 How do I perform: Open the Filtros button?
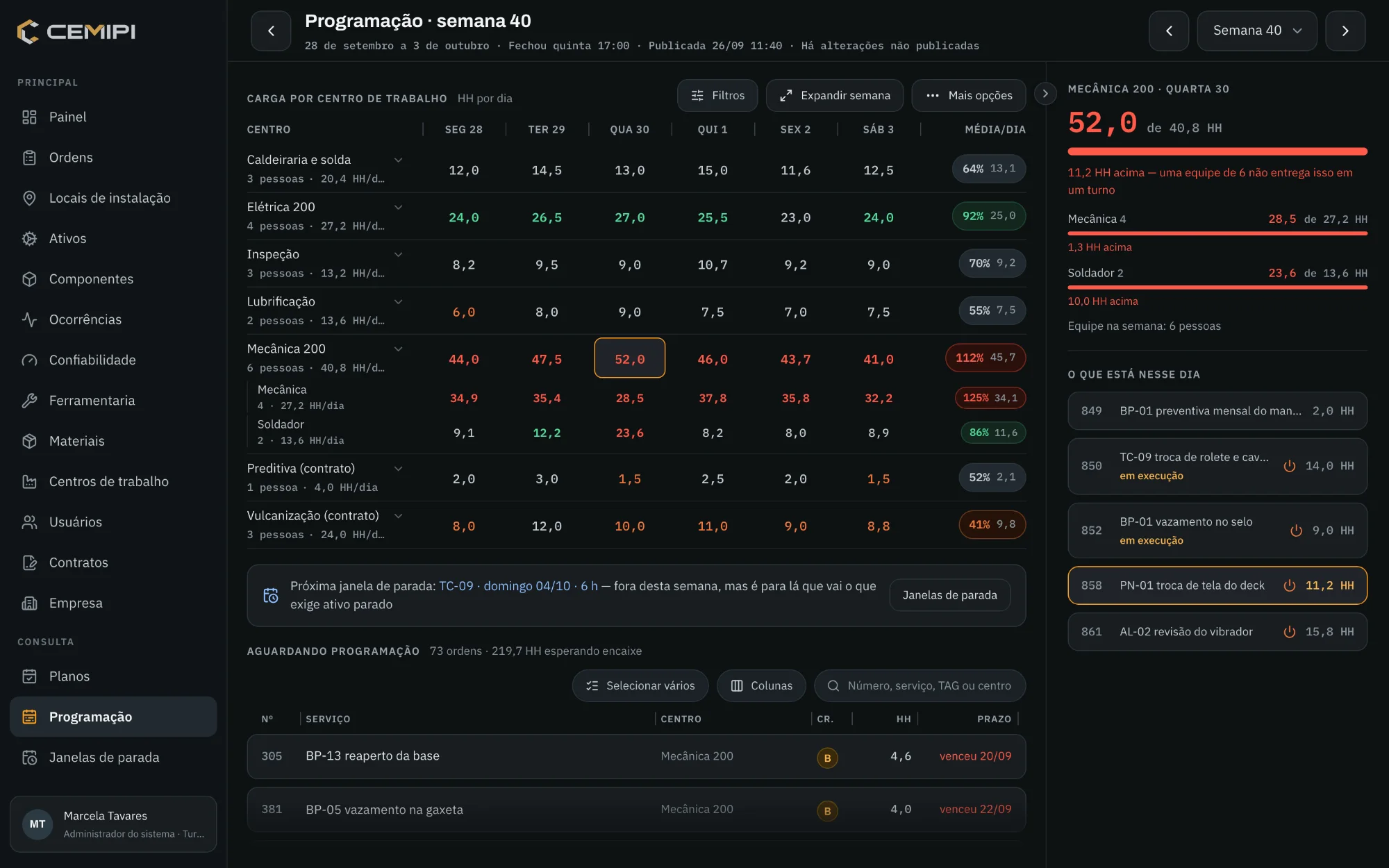(717, 96)
